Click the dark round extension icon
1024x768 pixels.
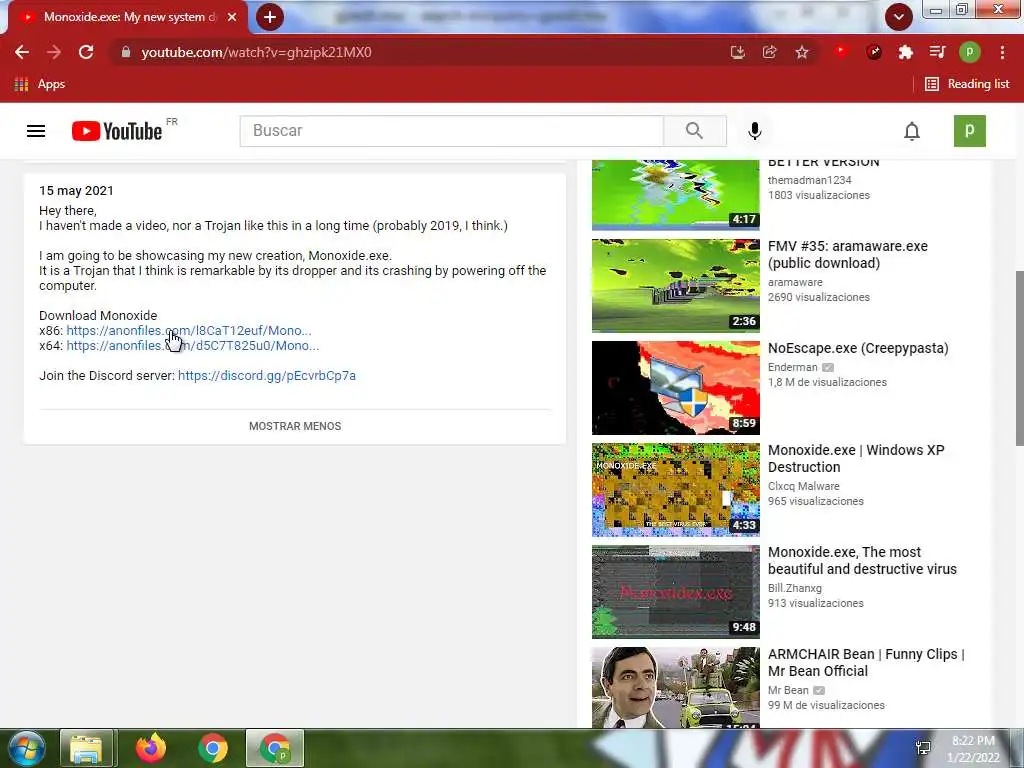pyautogui.click(x=874, y=52)
